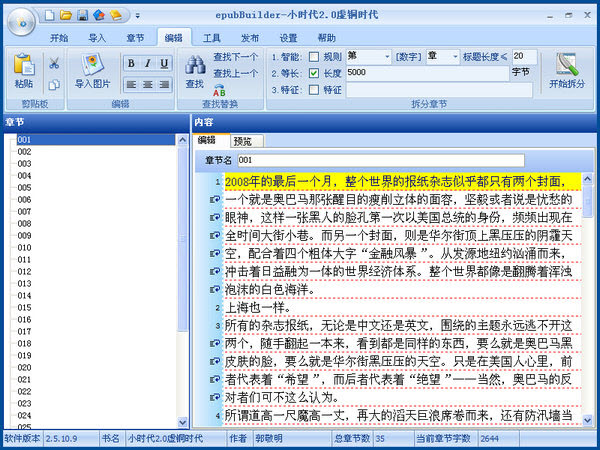Viewport: 600px width, 450px height.
Task: Open the 发布 ribbon tab
Action: [x=250, y=38]
